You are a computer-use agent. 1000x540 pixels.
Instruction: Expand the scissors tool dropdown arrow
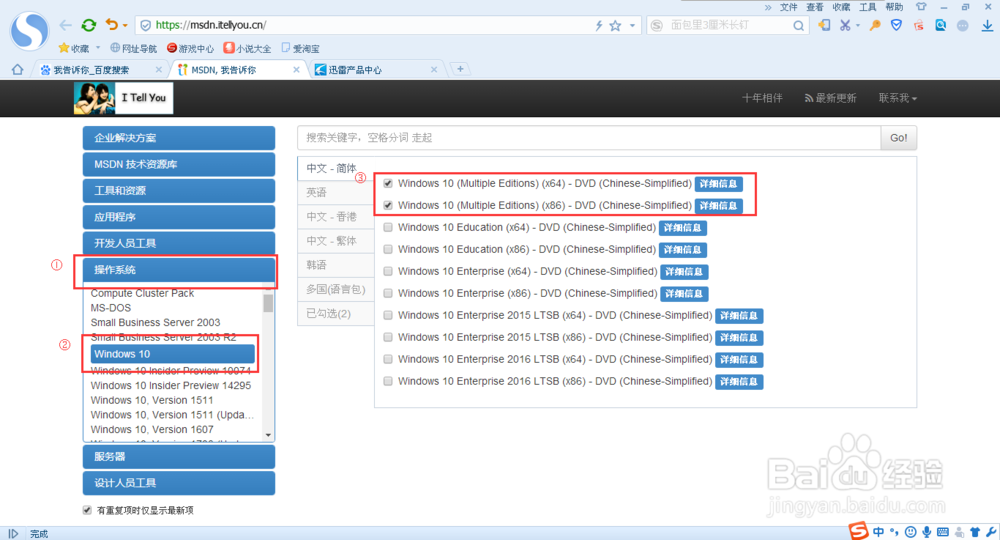[858, 26]
